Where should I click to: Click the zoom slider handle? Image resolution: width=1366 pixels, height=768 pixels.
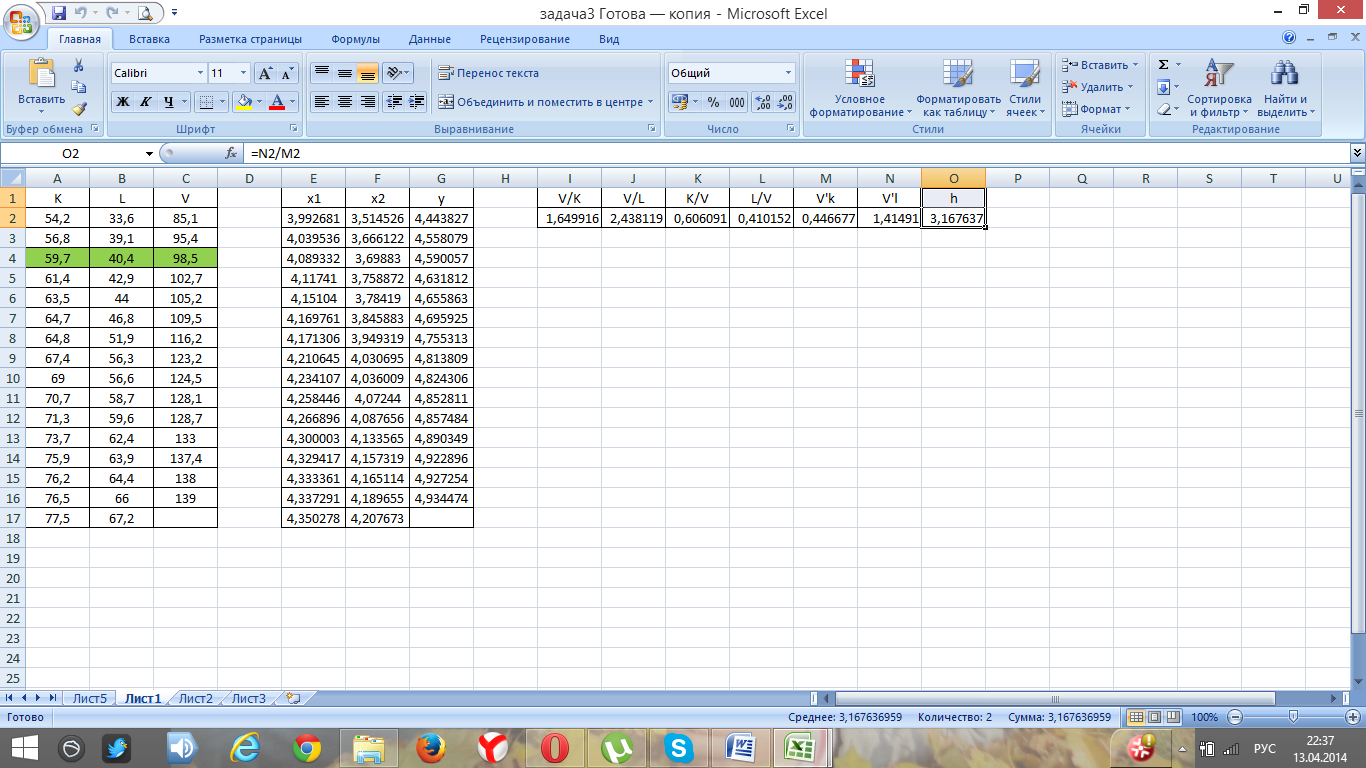1294,717
